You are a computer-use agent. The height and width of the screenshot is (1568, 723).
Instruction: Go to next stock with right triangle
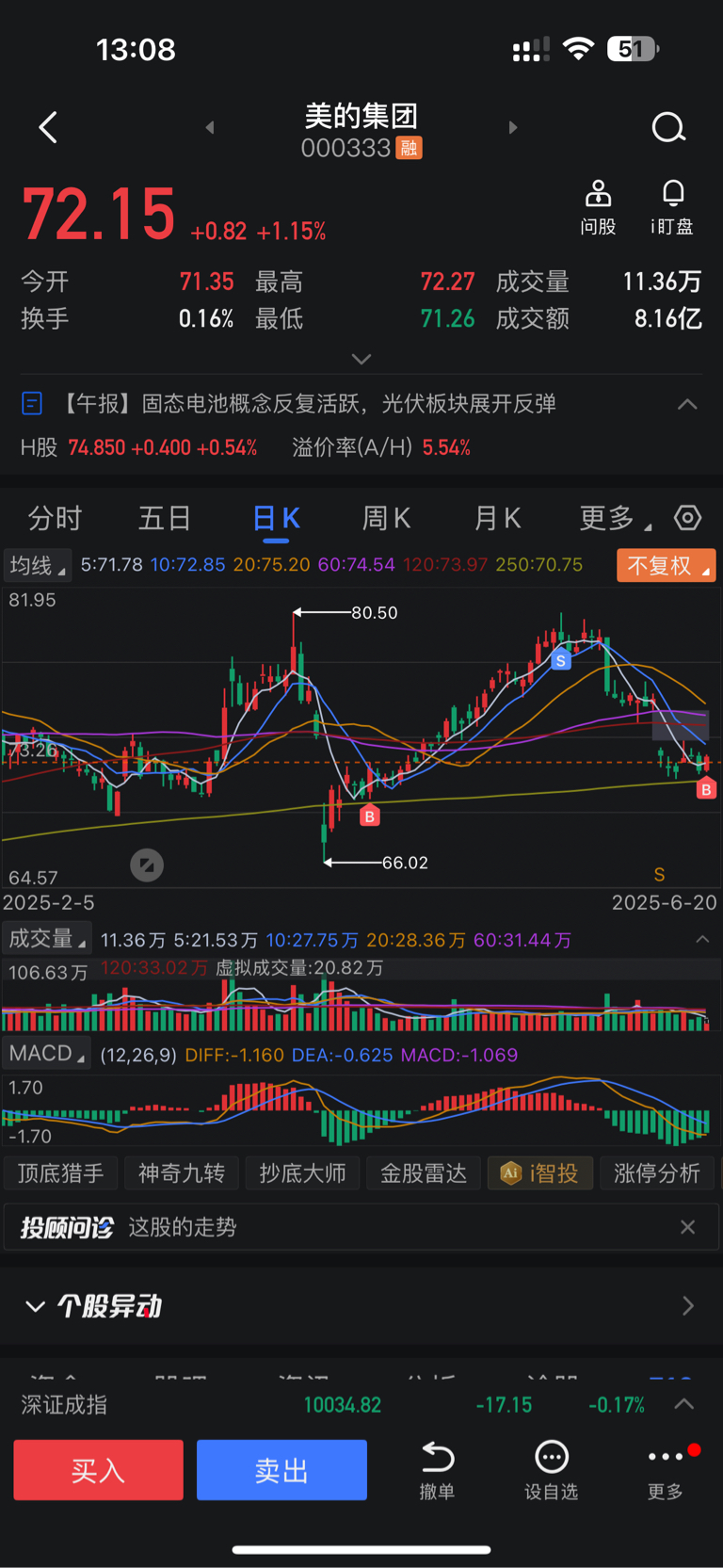click(513, 127)
